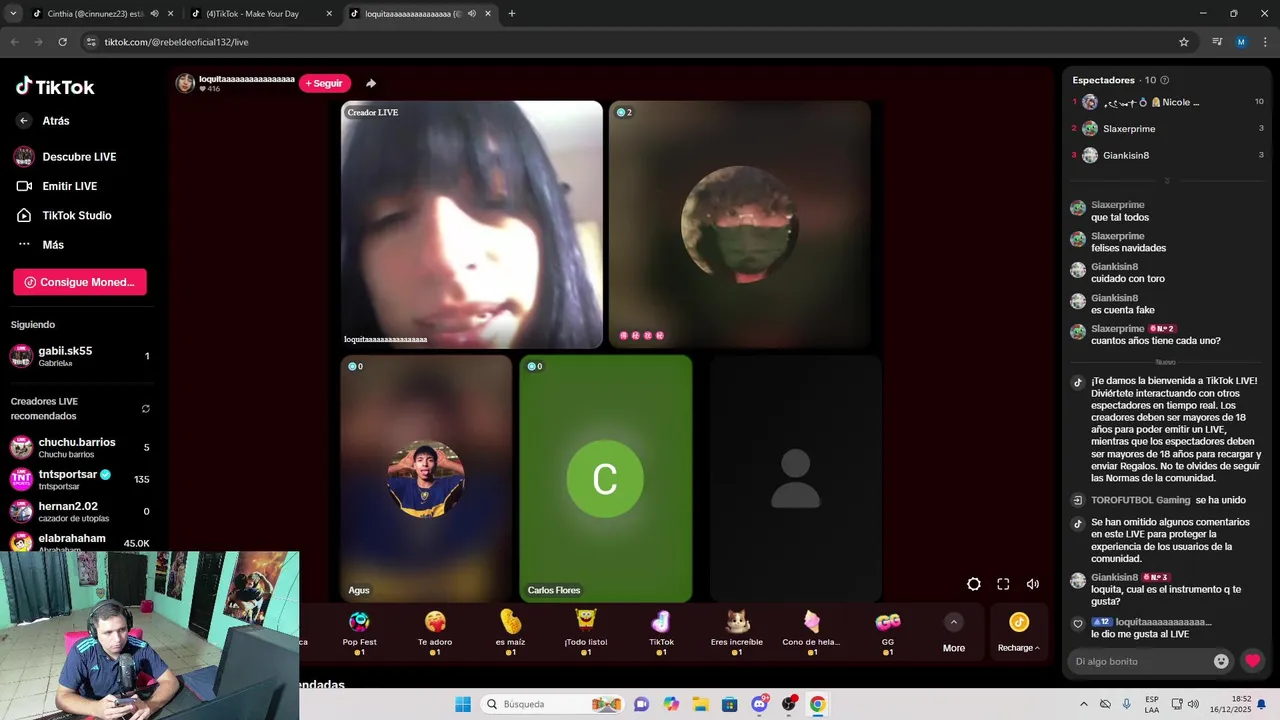Image resolution: width=1280 pixels, height=720 pixels.
Task: Send the Te adoro gift
Action: [x=435, y=631]
